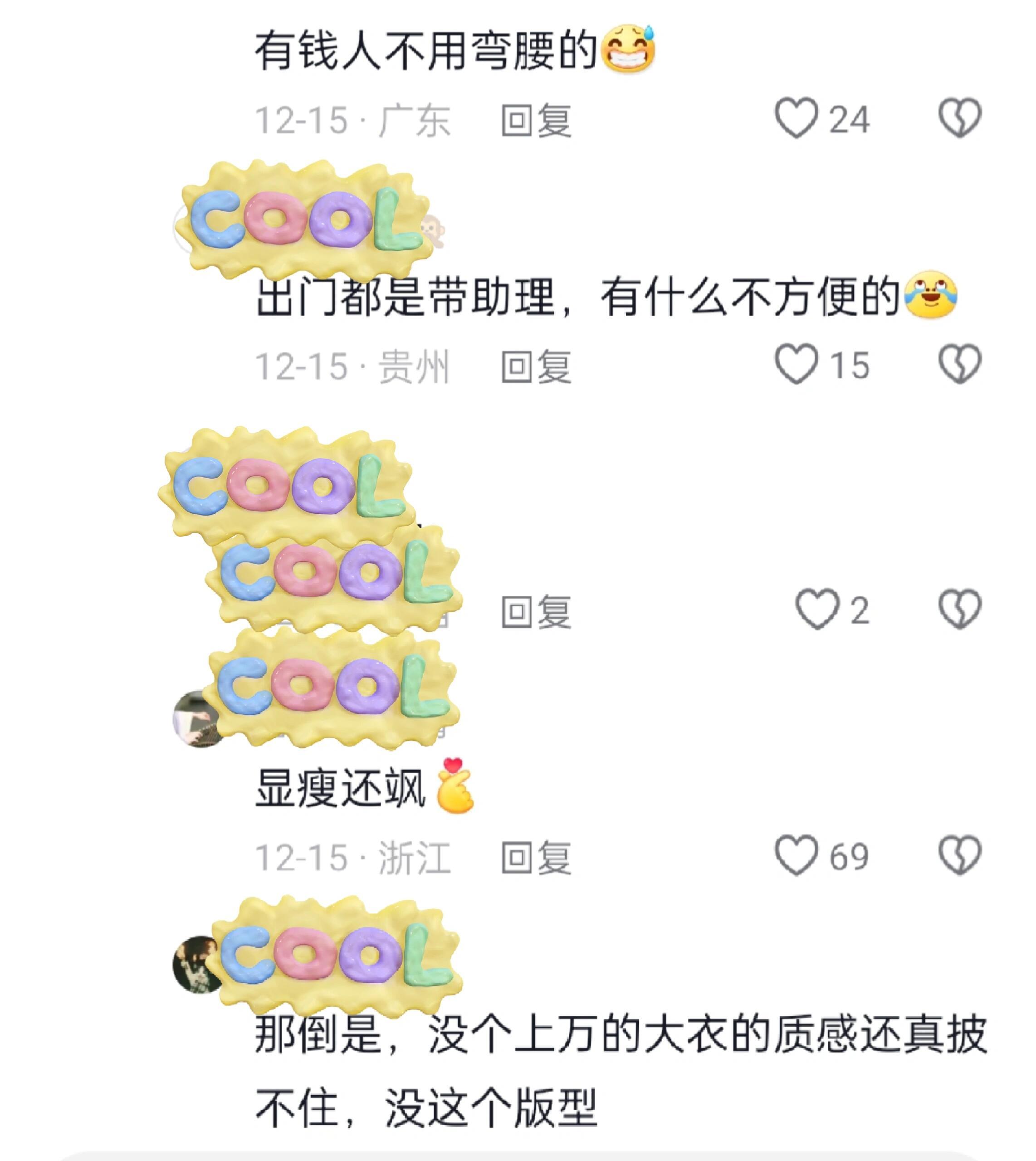Tap broken heart beside the 2-like comment

click(x=960, y=610)
